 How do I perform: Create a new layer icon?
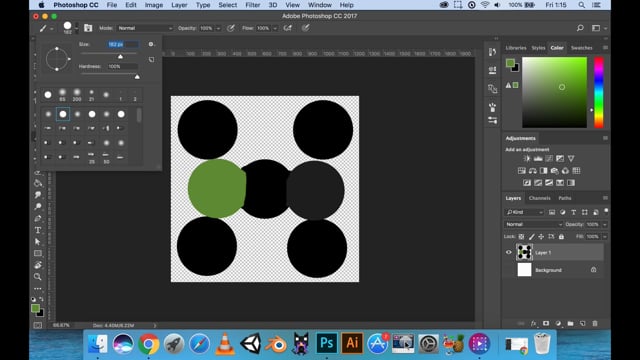click(x=582, y=323)
